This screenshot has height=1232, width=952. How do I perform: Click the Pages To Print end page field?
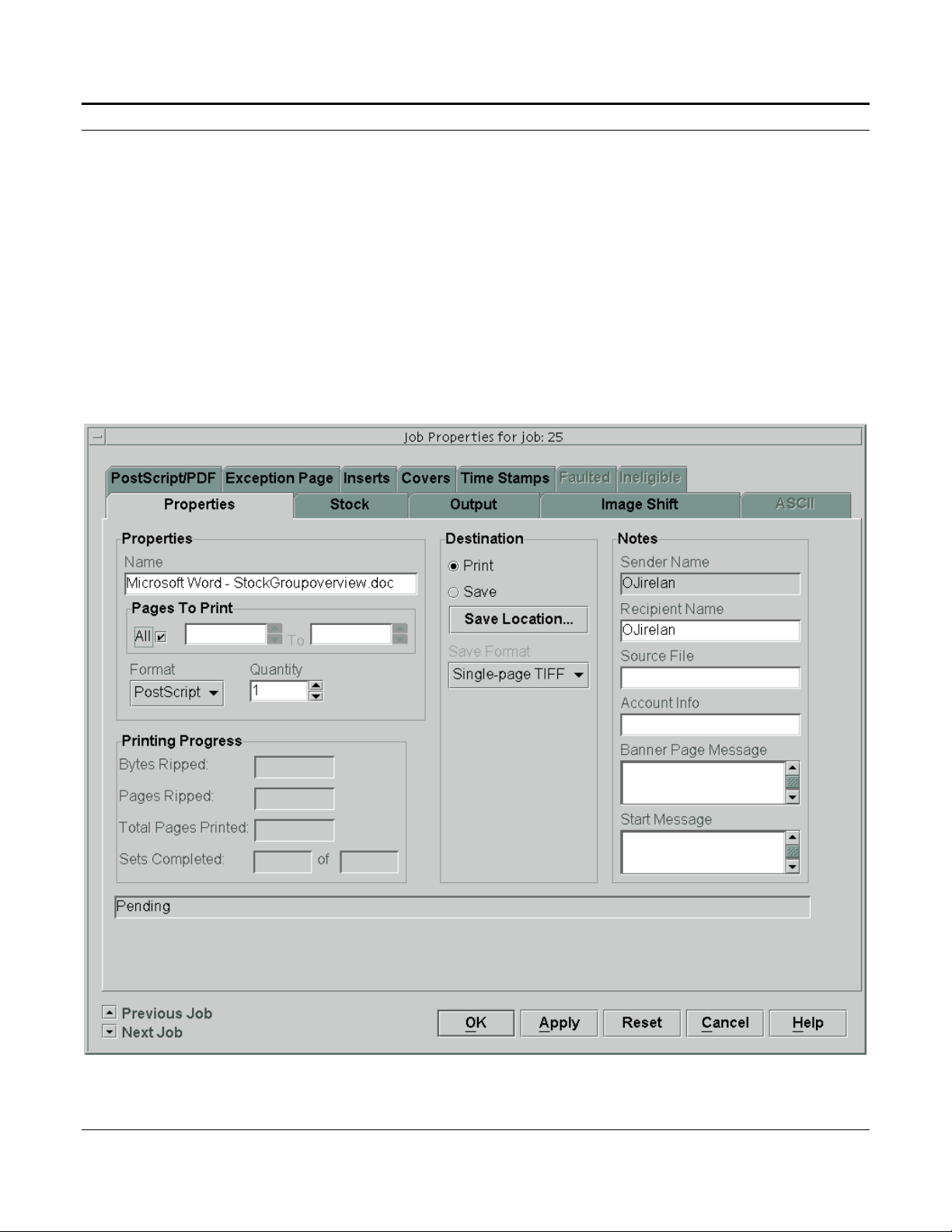point(351,634)
